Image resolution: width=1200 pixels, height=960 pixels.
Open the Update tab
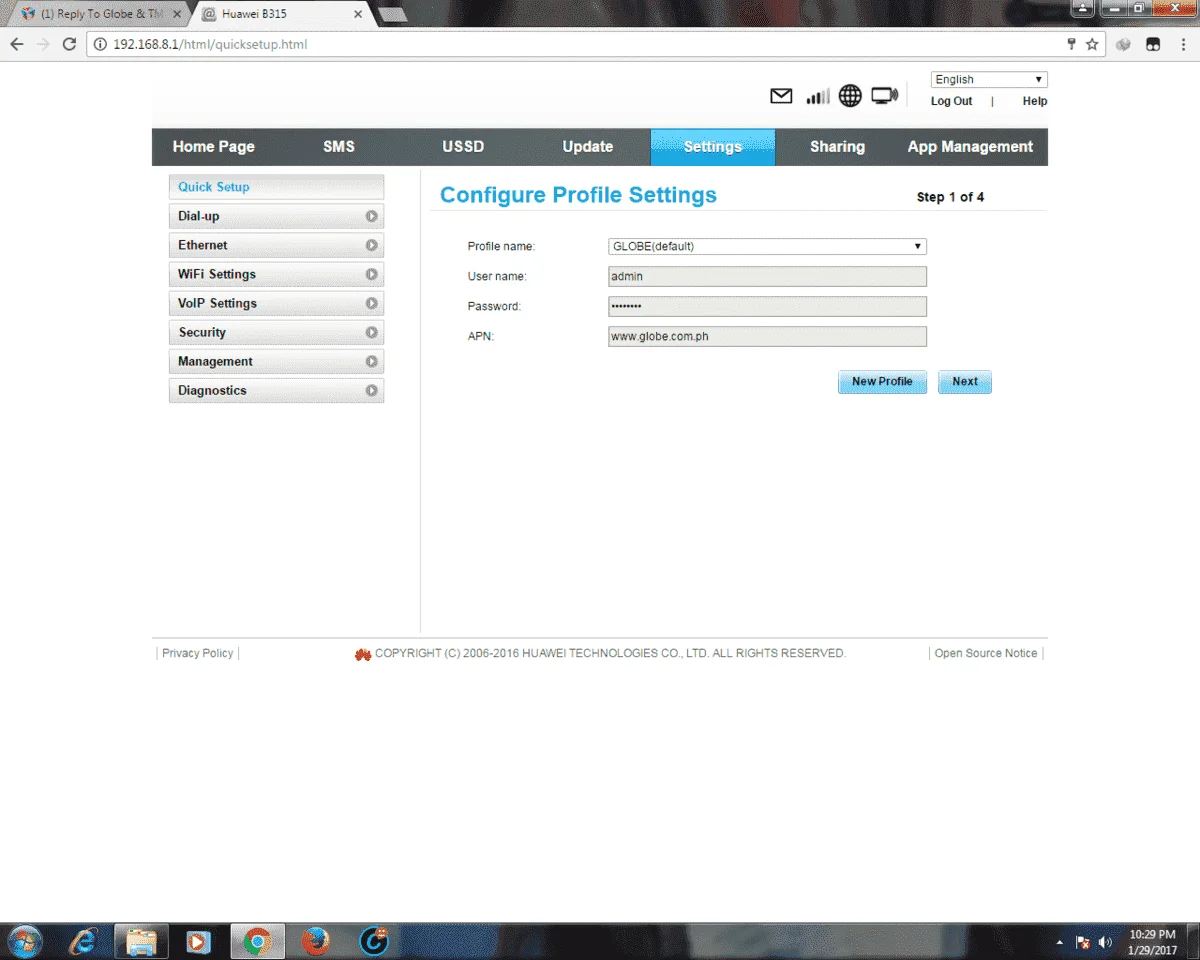pyautogui.click(x=588, y=147)
